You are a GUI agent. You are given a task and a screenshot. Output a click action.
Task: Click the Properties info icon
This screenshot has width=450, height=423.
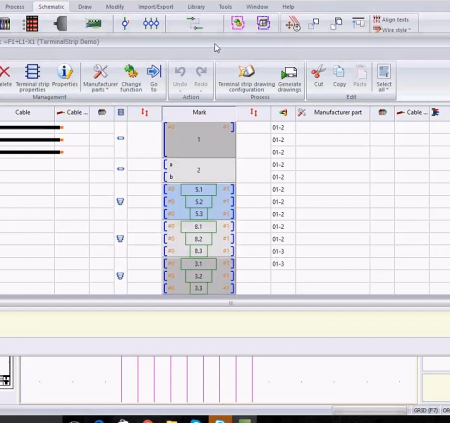pos(65,71)
